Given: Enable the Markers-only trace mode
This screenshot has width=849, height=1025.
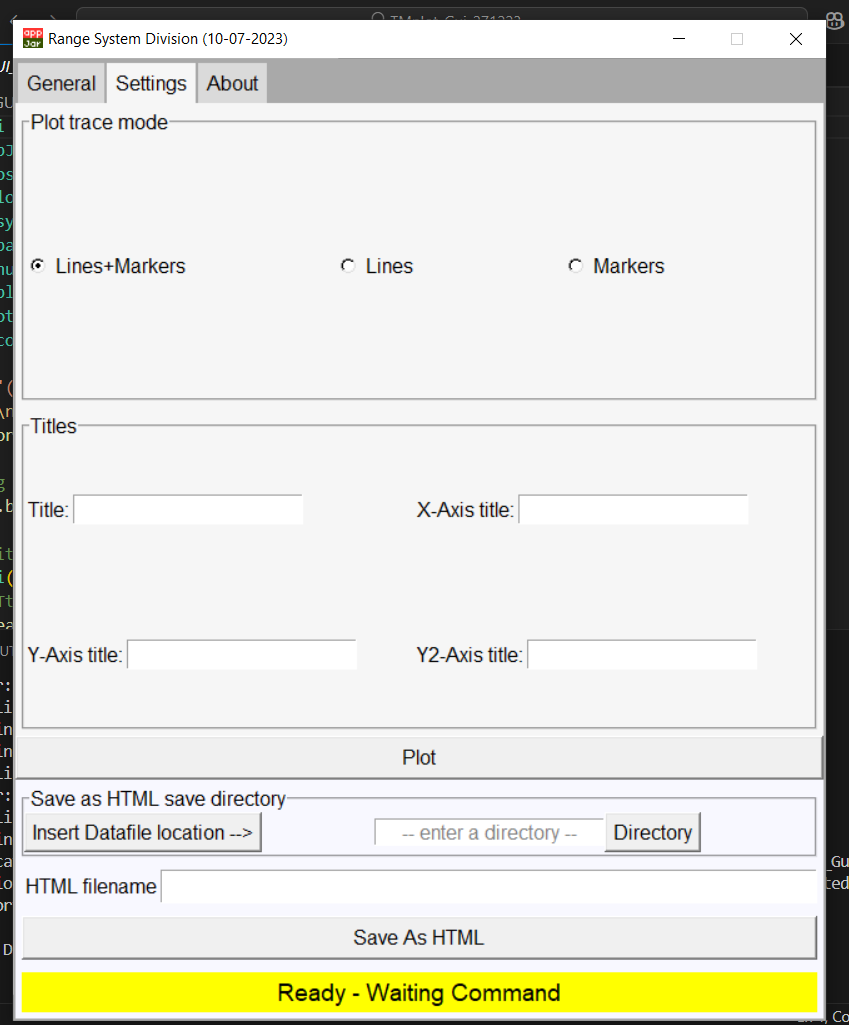Looking at the screenshot, I should point(575,266).
